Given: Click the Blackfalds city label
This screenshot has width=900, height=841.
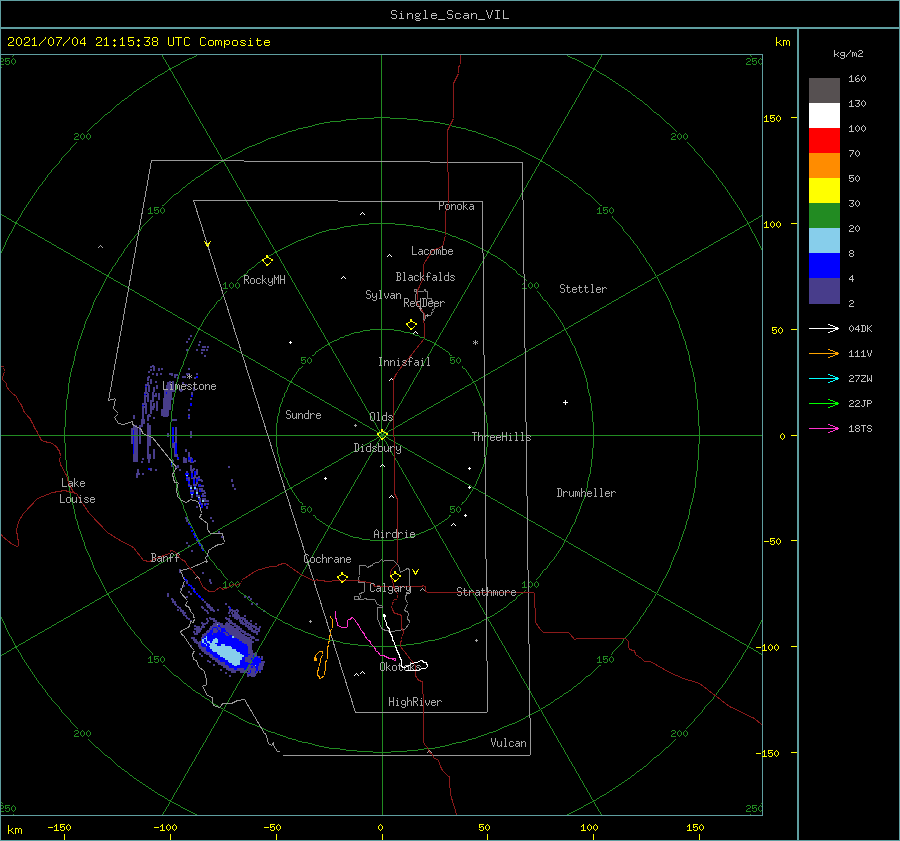Looking at the screenshot, I should (425, 277).
